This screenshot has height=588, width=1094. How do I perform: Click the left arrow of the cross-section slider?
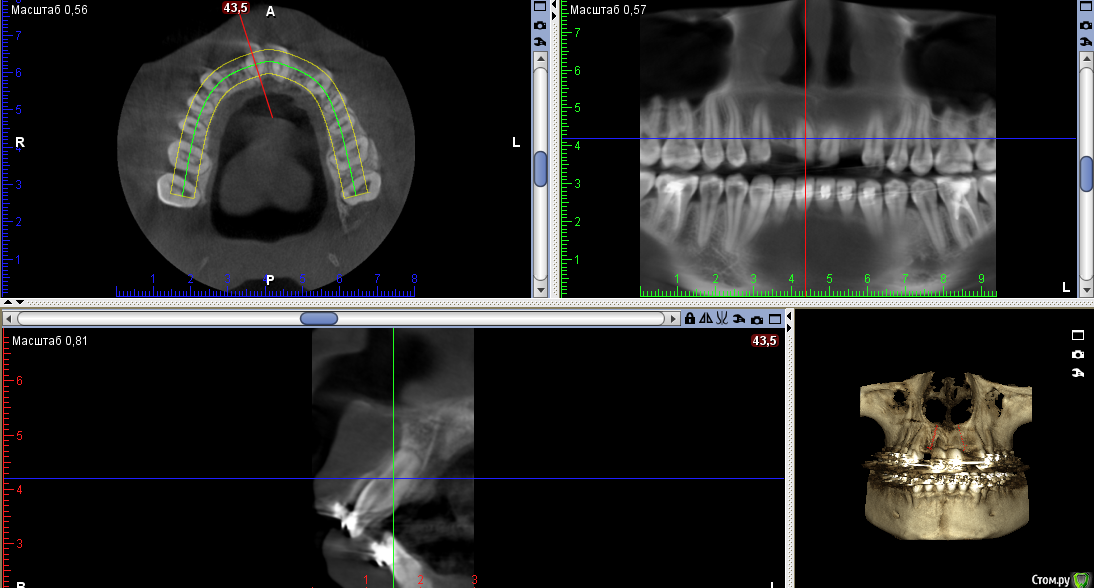pyautogui.click(x=10, y=318)
